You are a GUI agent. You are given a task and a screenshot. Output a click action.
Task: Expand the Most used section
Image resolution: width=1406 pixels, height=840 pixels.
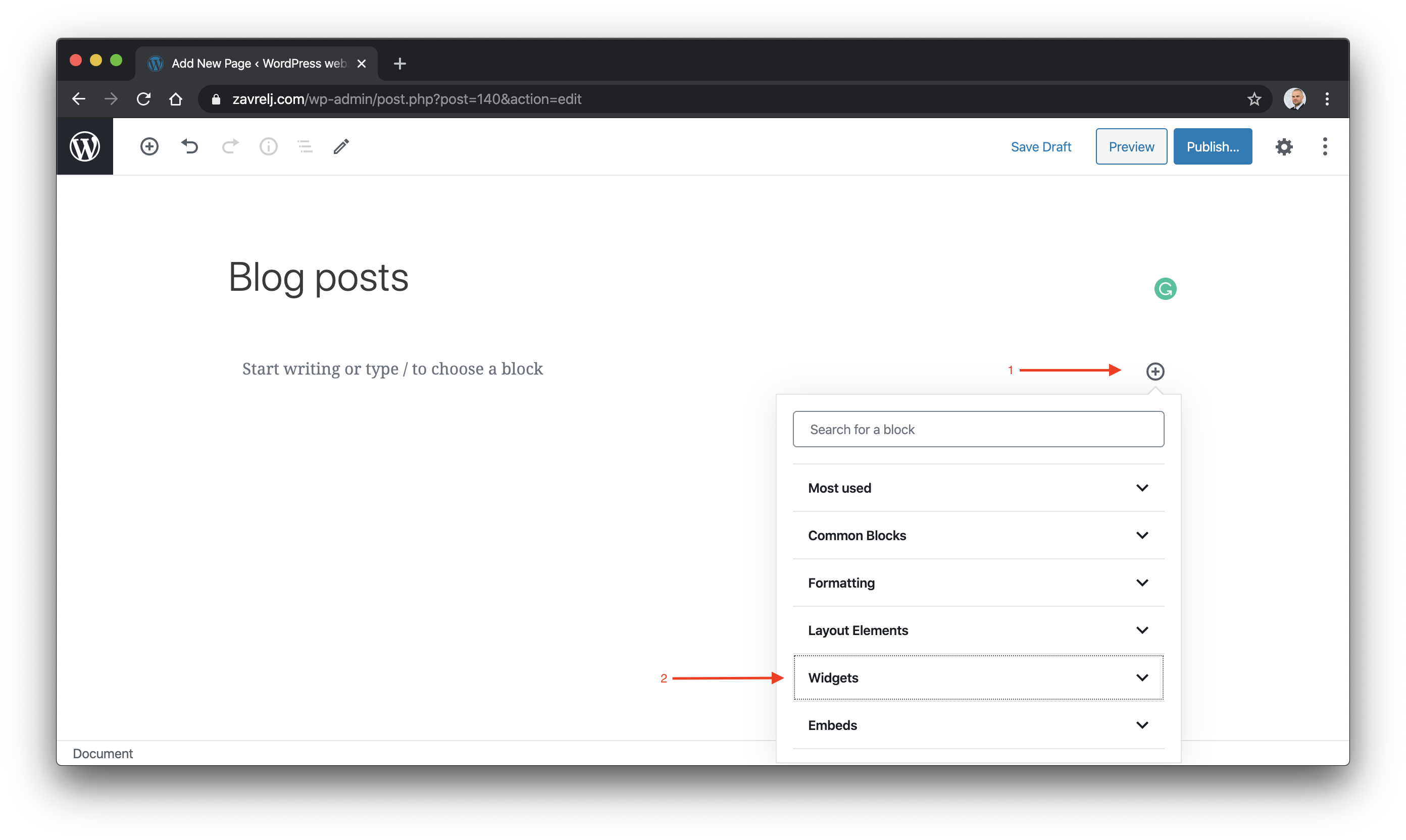tap(978, 488)
